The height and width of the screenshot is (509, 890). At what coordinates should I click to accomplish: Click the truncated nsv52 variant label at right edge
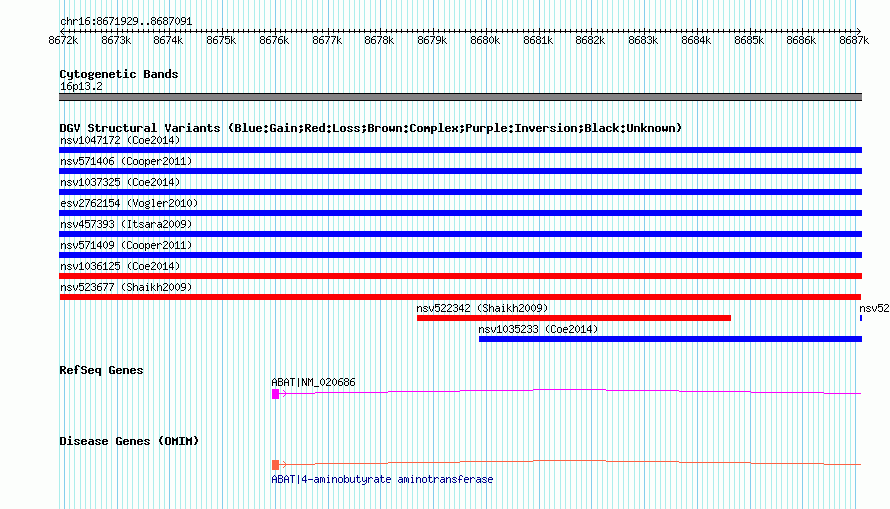point(874,308)
